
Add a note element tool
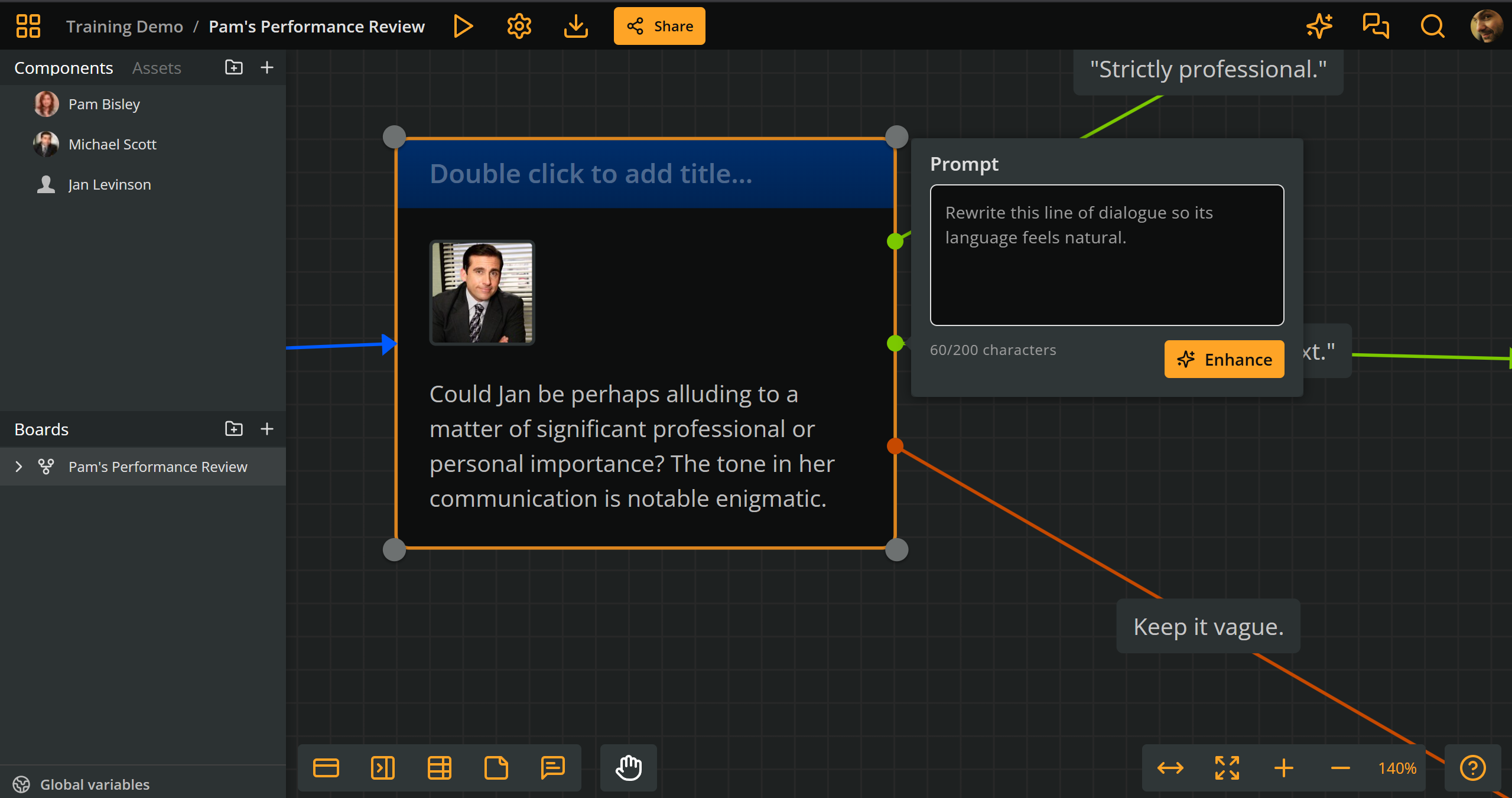(496, 768)
